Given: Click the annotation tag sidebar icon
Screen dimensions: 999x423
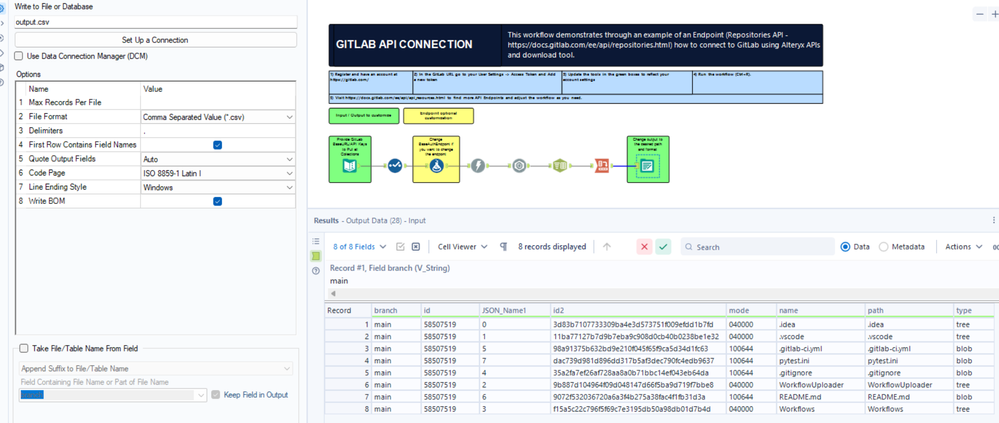Looking at the screenshot, I should point(3,52).
